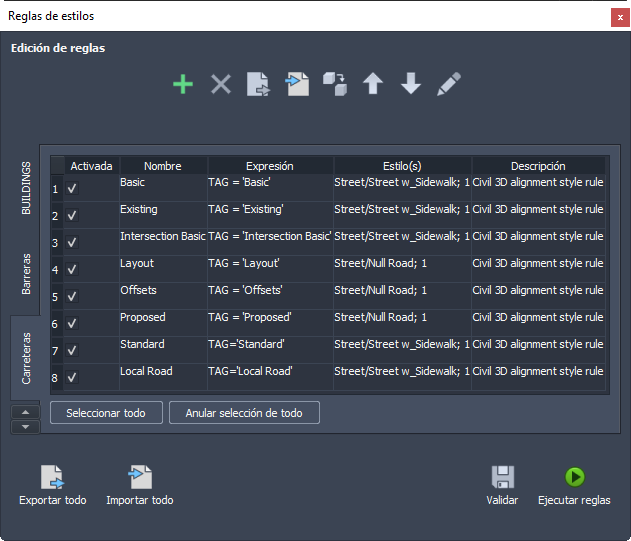Disable the Offsets rule checkbox
631x541 pixels.
point(72,296)
